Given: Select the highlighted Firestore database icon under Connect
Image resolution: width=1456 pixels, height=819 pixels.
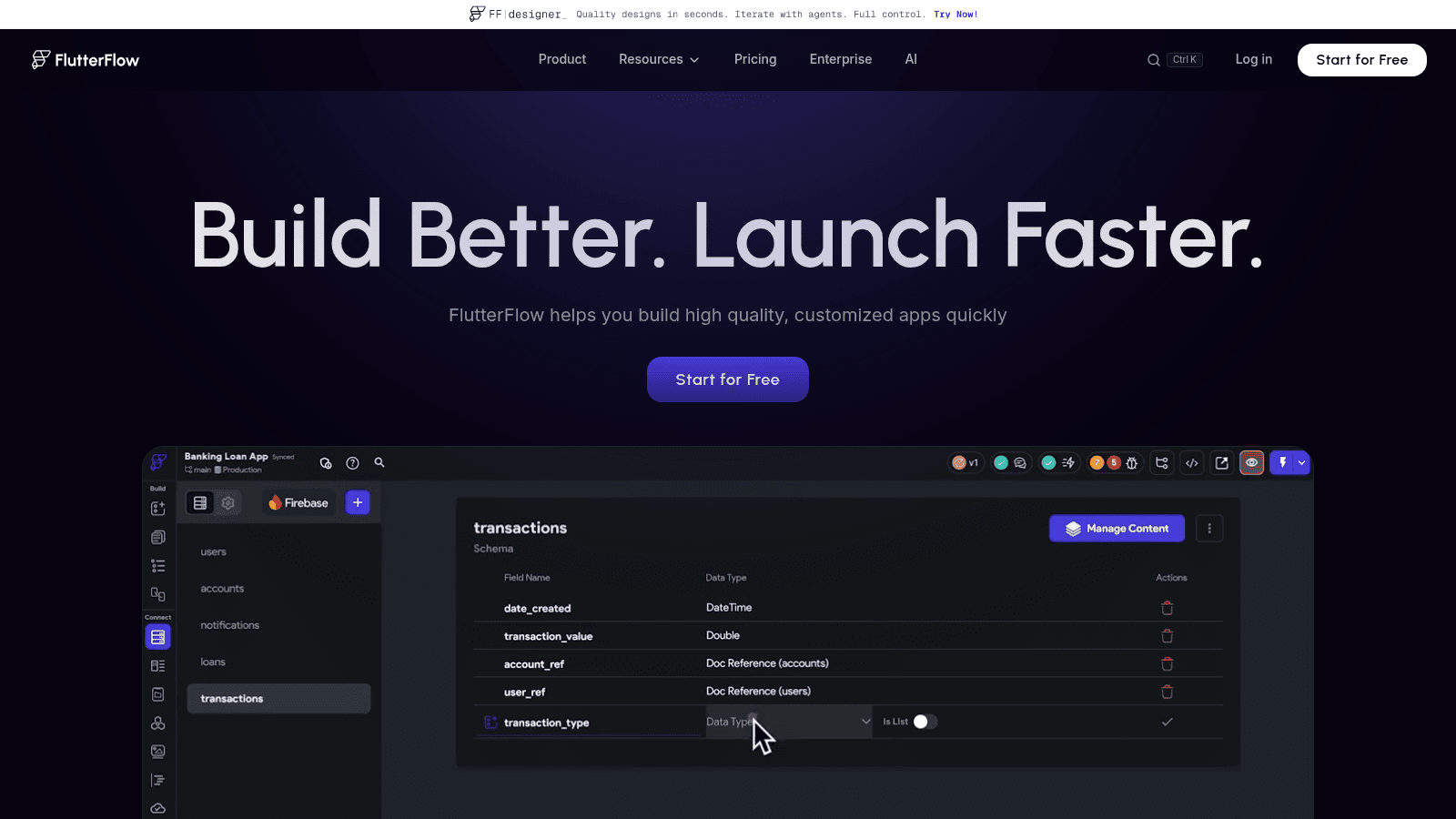Looking at the screenshot, I should coord(158,637).
